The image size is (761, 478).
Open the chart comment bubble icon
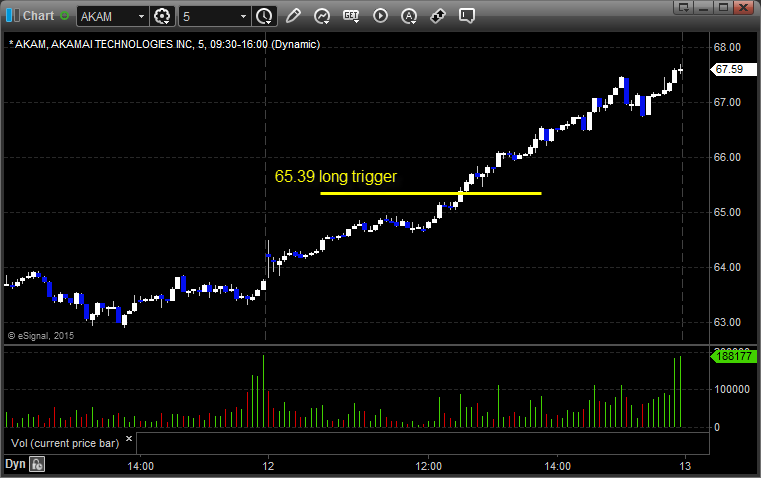coord(466,16)
